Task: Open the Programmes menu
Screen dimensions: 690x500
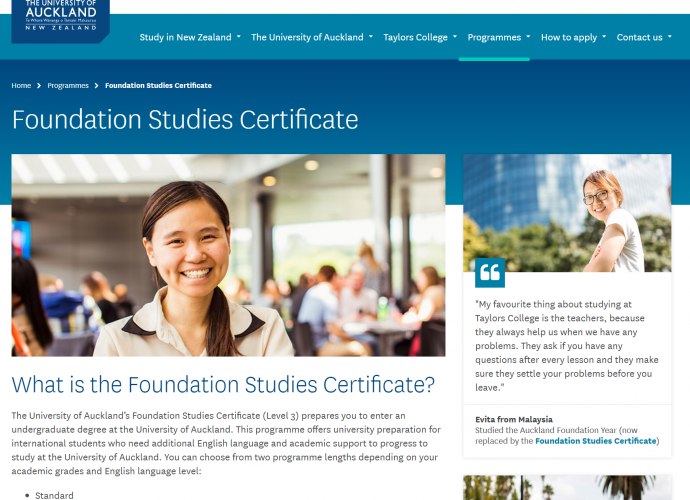Action: [x=494, y=37]
